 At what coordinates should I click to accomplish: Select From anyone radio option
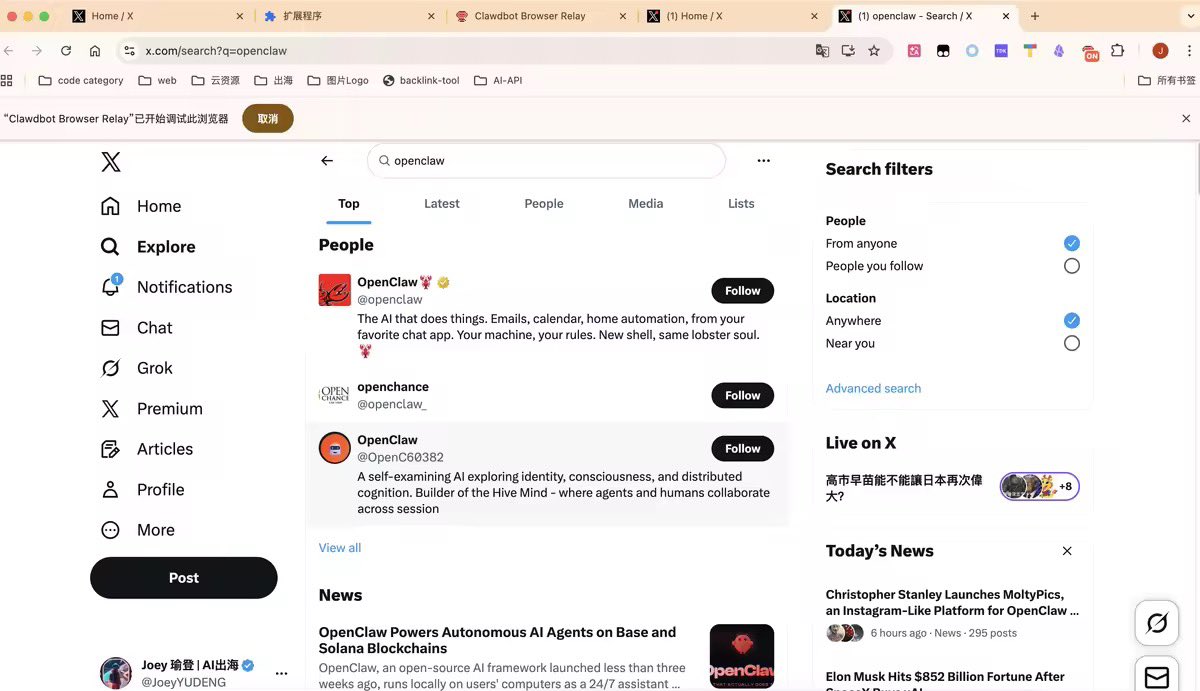[x=1072, y=243]
